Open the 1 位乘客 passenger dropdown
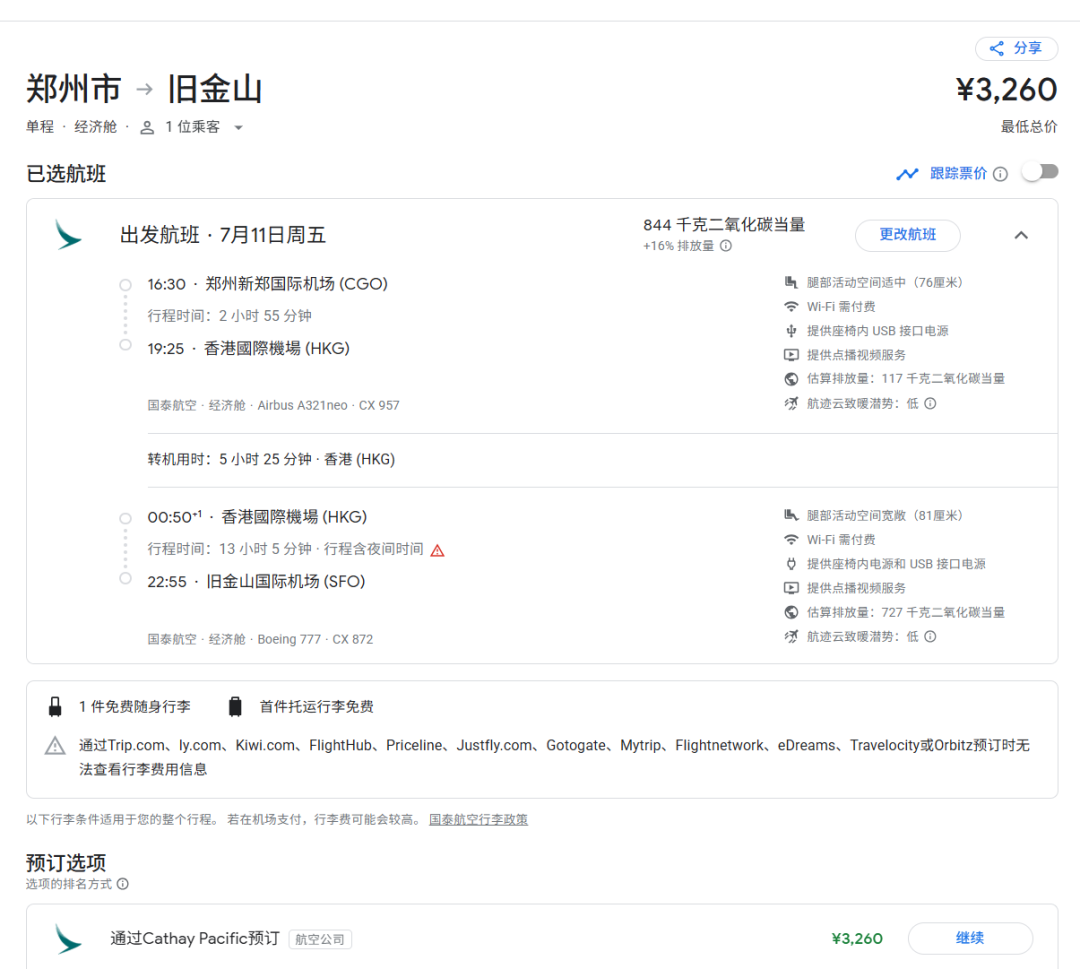 coord(191,127)
